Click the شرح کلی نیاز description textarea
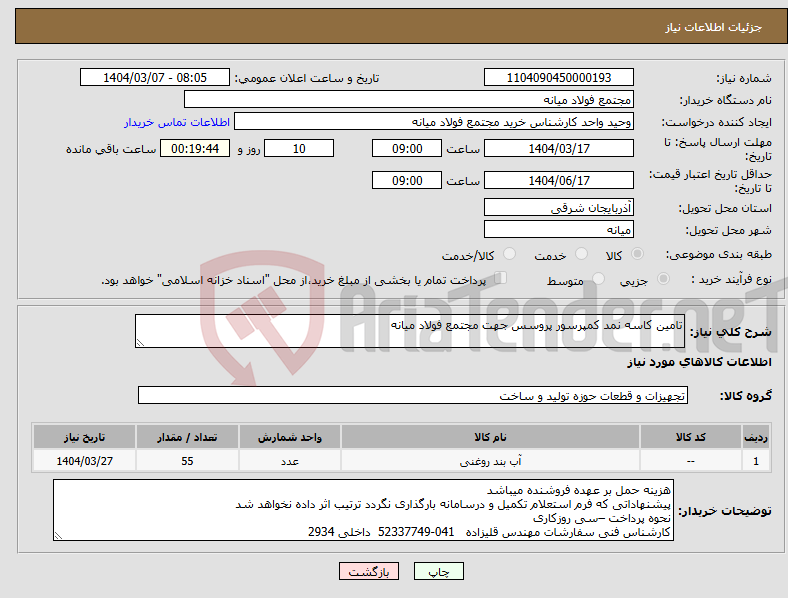 (x=410, y=331)
